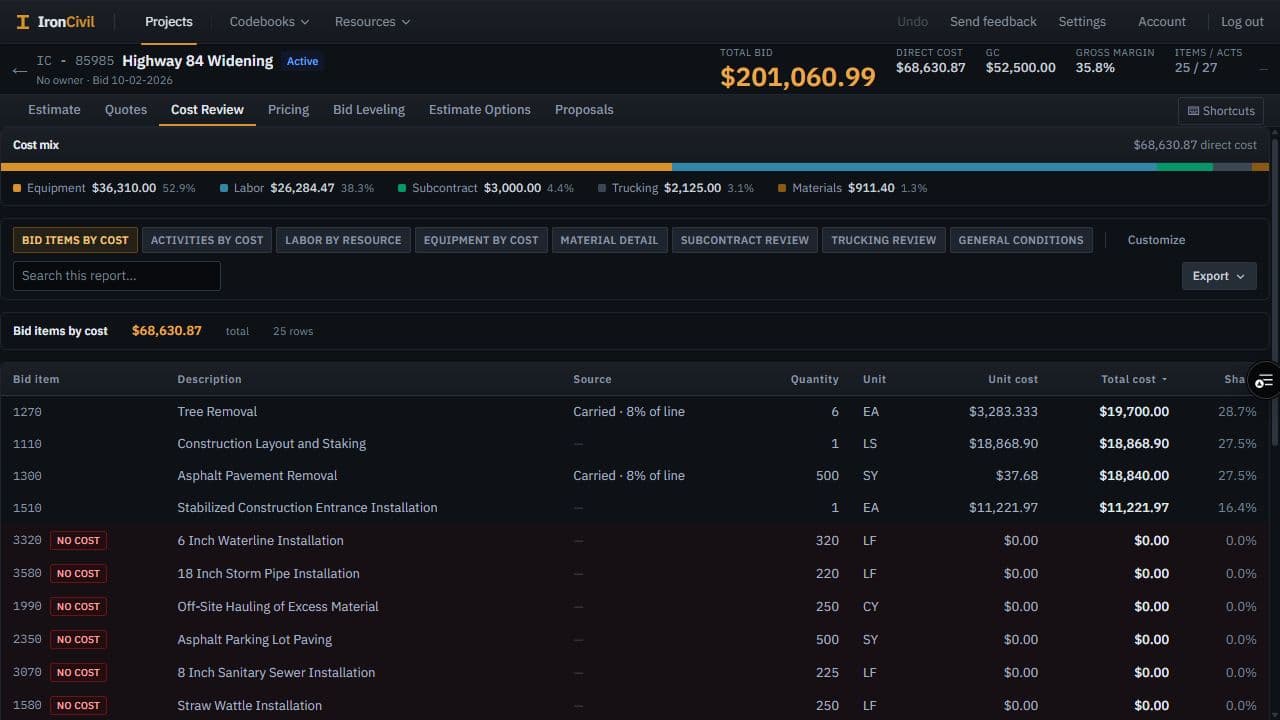Click the $201,060.99 total bid value
The height and width of the screenshot is (720, 1280).
798,77
